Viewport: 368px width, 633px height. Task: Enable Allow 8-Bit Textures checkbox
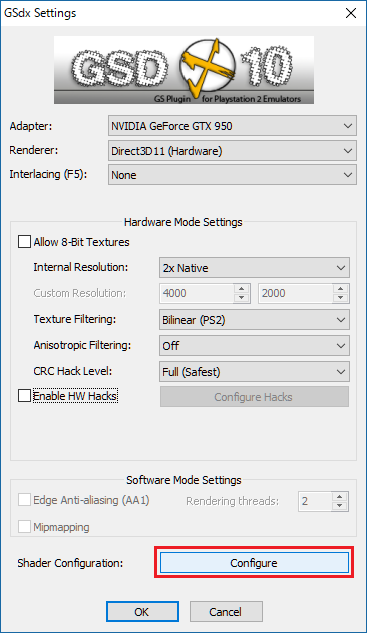tap(24, 242)
